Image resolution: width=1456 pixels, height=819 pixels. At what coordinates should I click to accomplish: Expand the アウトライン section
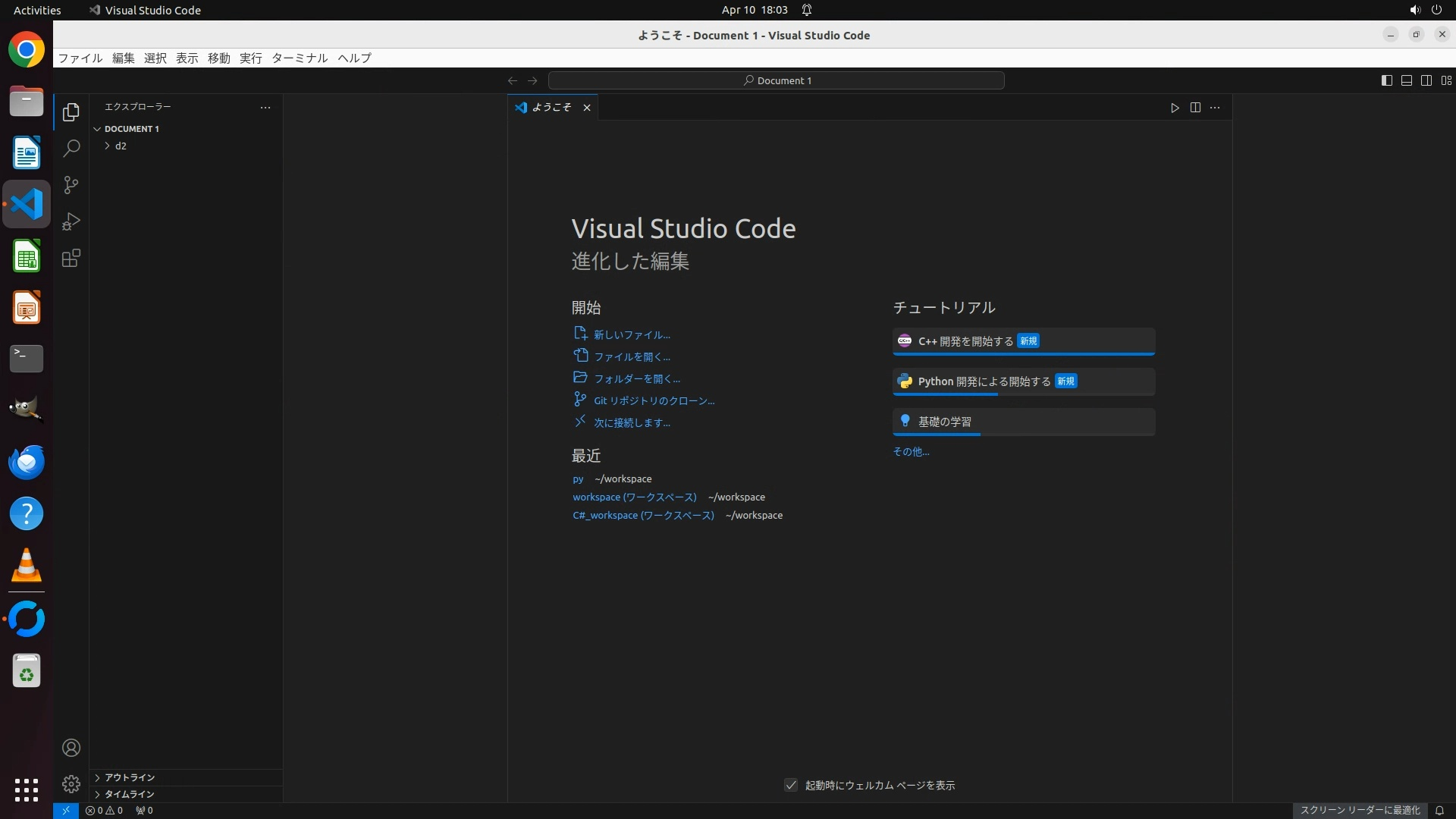click(130, 777)
